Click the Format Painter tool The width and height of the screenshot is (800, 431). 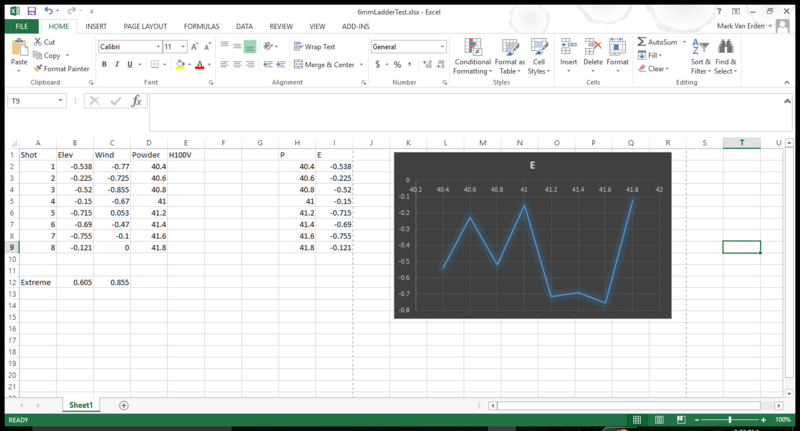(x=62, y=69)
